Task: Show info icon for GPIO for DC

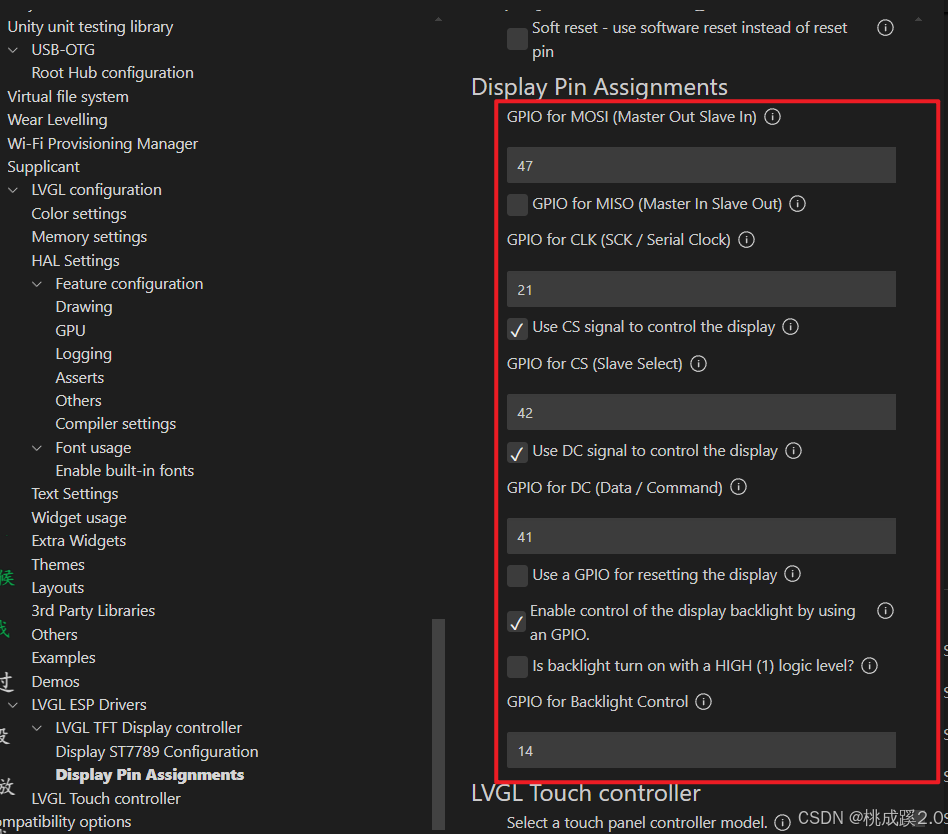Action: pos(738,487)
